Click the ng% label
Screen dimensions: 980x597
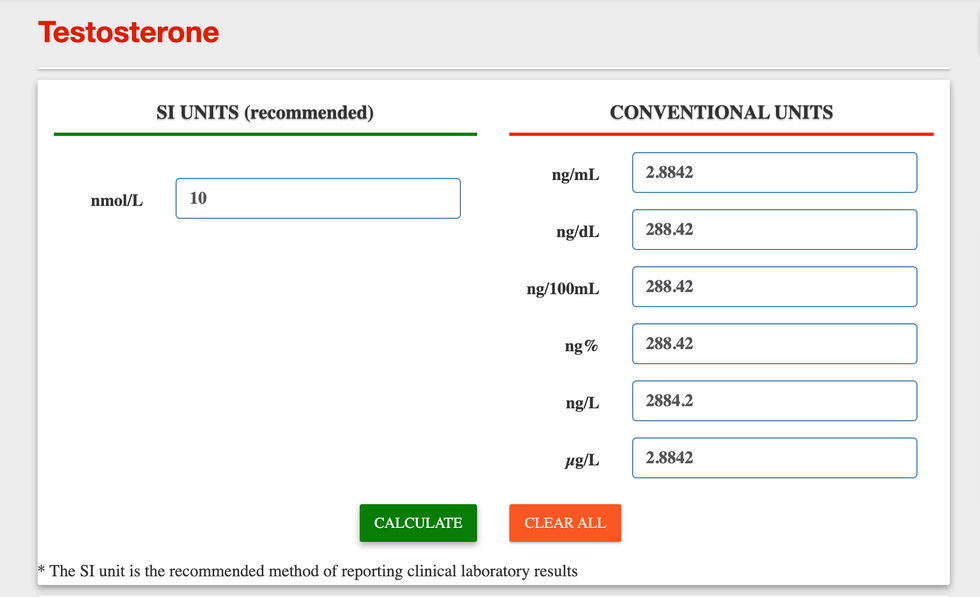582,346
